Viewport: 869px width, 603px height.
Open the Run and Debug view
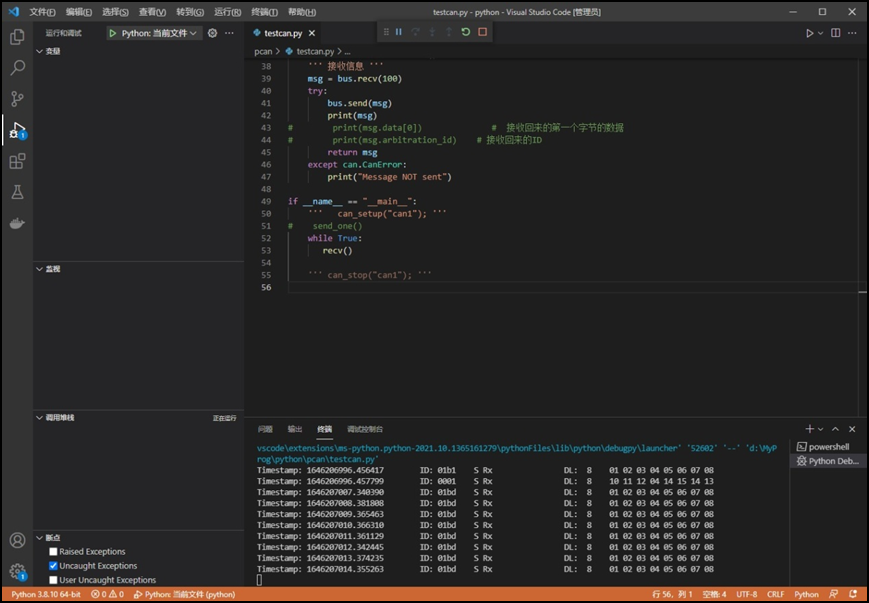17,130
